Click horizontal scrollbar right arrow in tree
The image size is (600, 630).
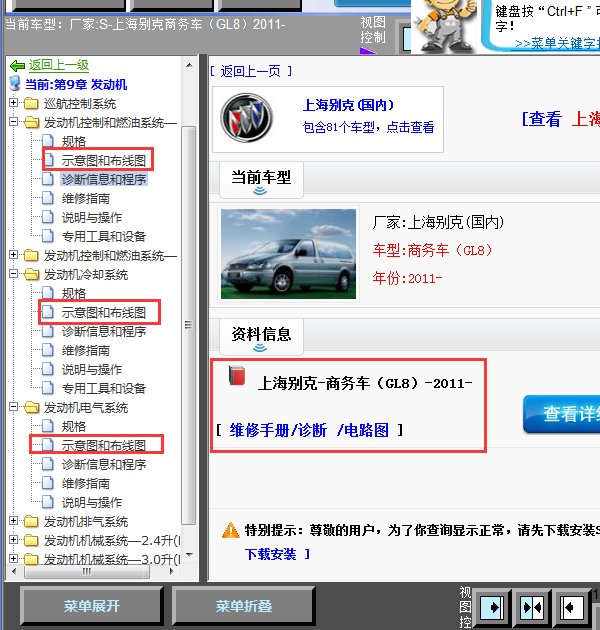172,571
